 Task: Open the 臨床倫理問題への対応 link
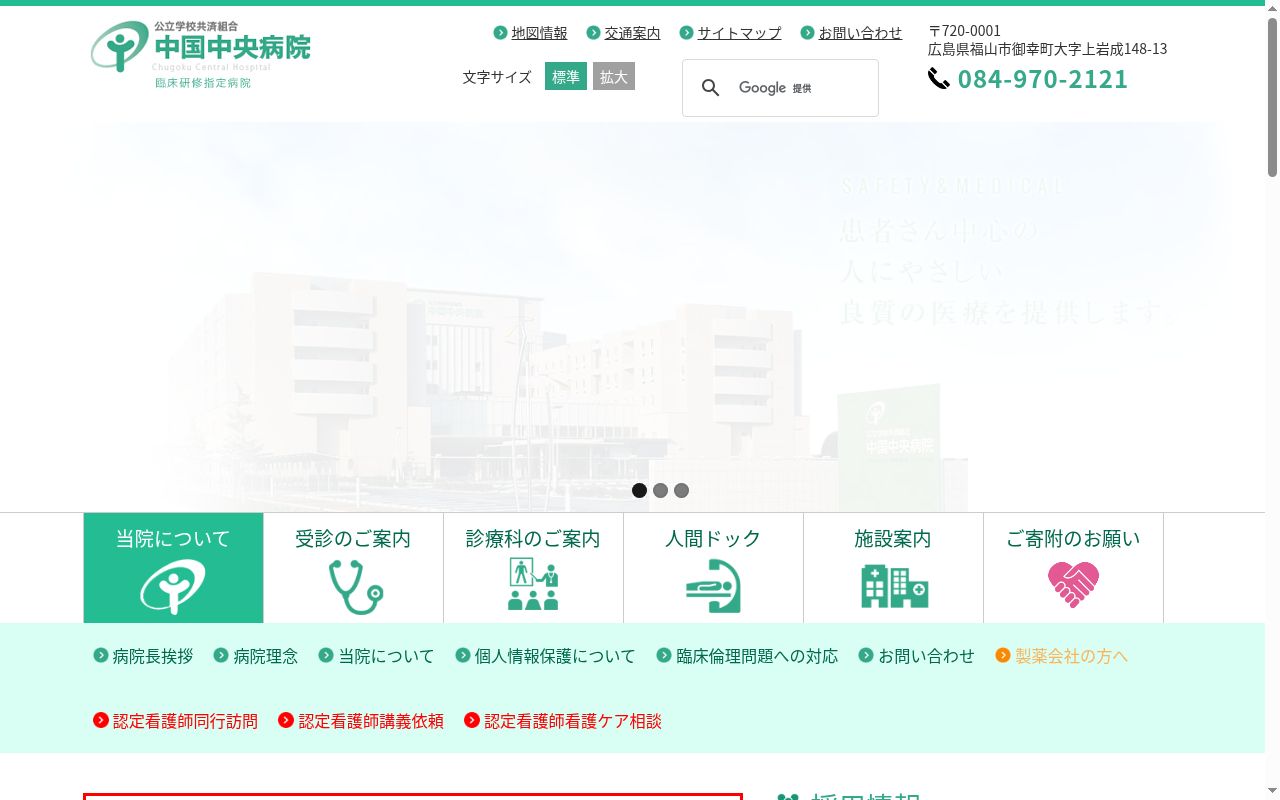pos(757,656)
